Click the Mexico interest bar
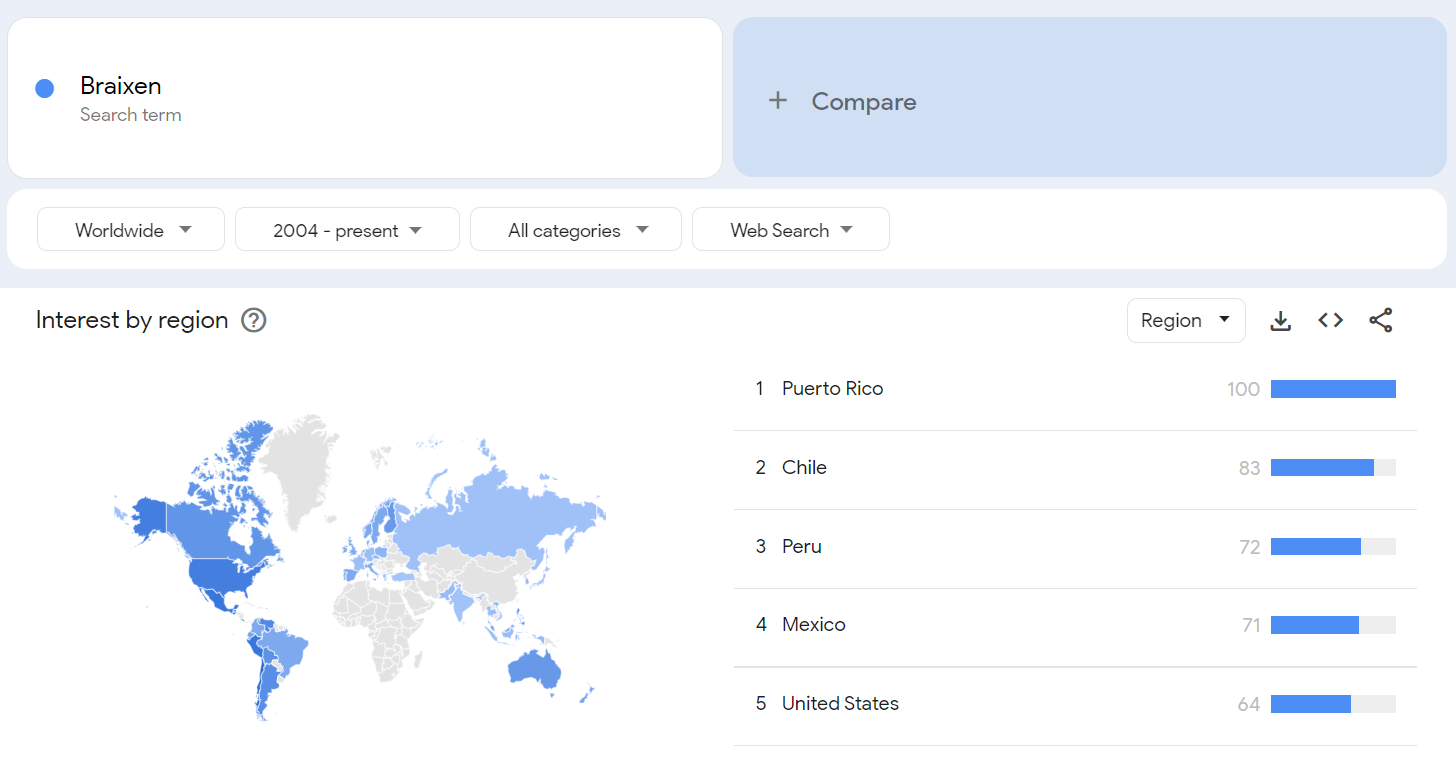Viewport: 1456px width, 759px height. (x=1333, y=625)
